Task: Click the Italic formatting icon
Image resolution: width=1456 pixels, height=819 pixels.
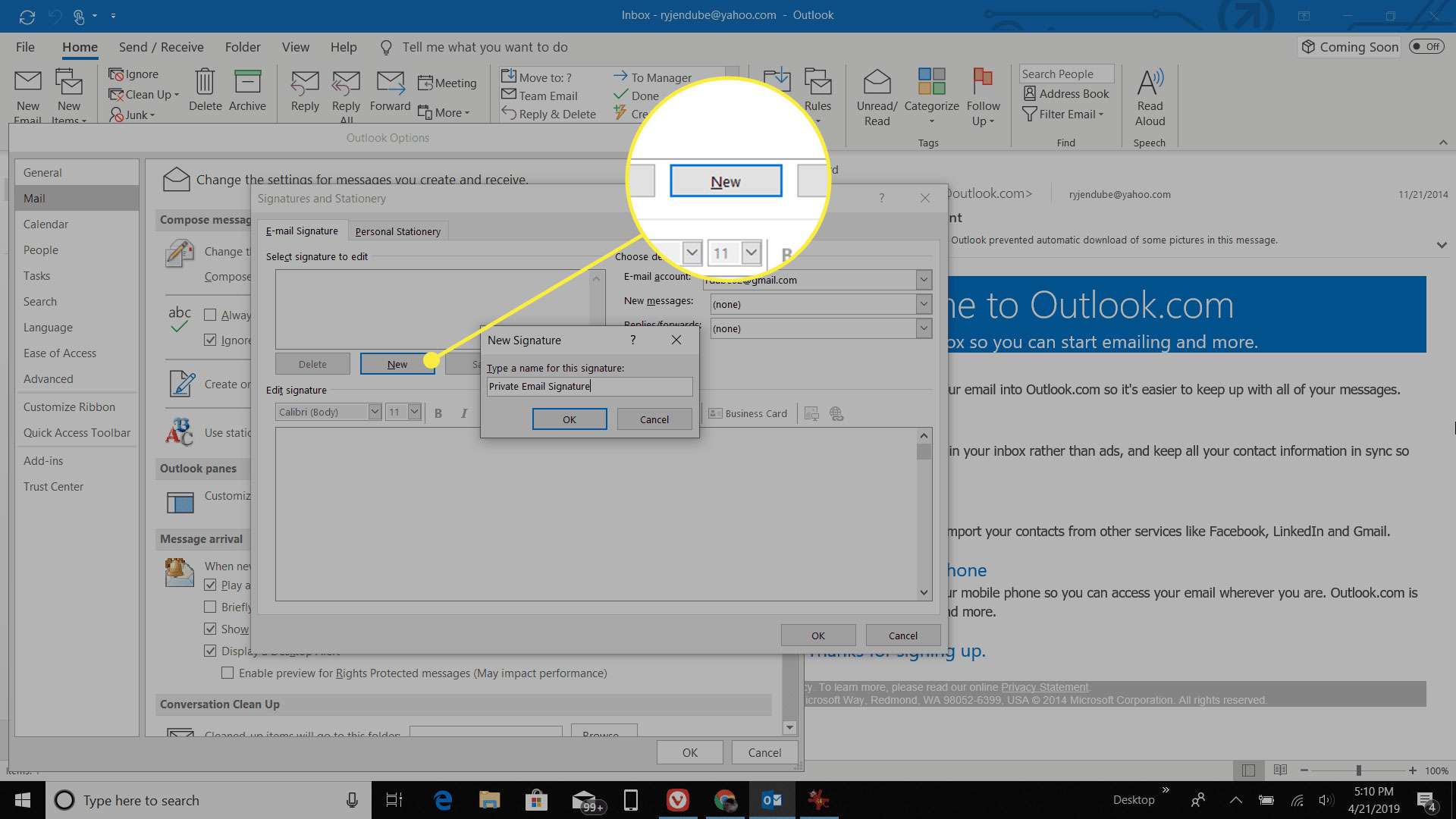Action: tap(462, 413)
